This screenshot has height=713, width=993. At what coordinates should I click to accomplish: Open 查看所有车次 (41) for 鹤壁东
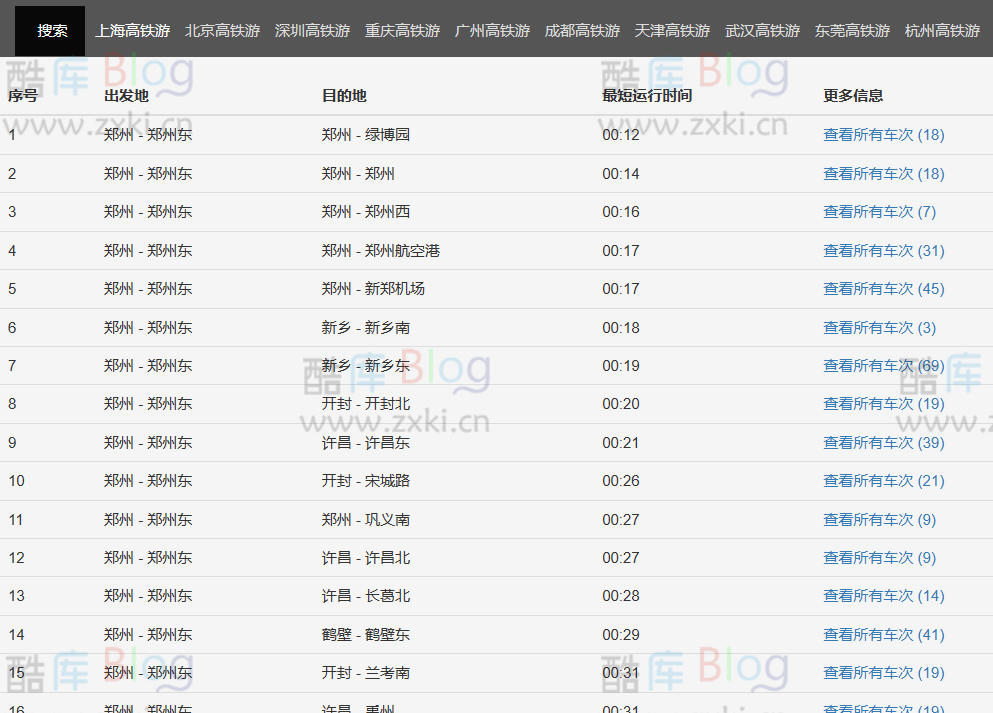pos(883,635)
